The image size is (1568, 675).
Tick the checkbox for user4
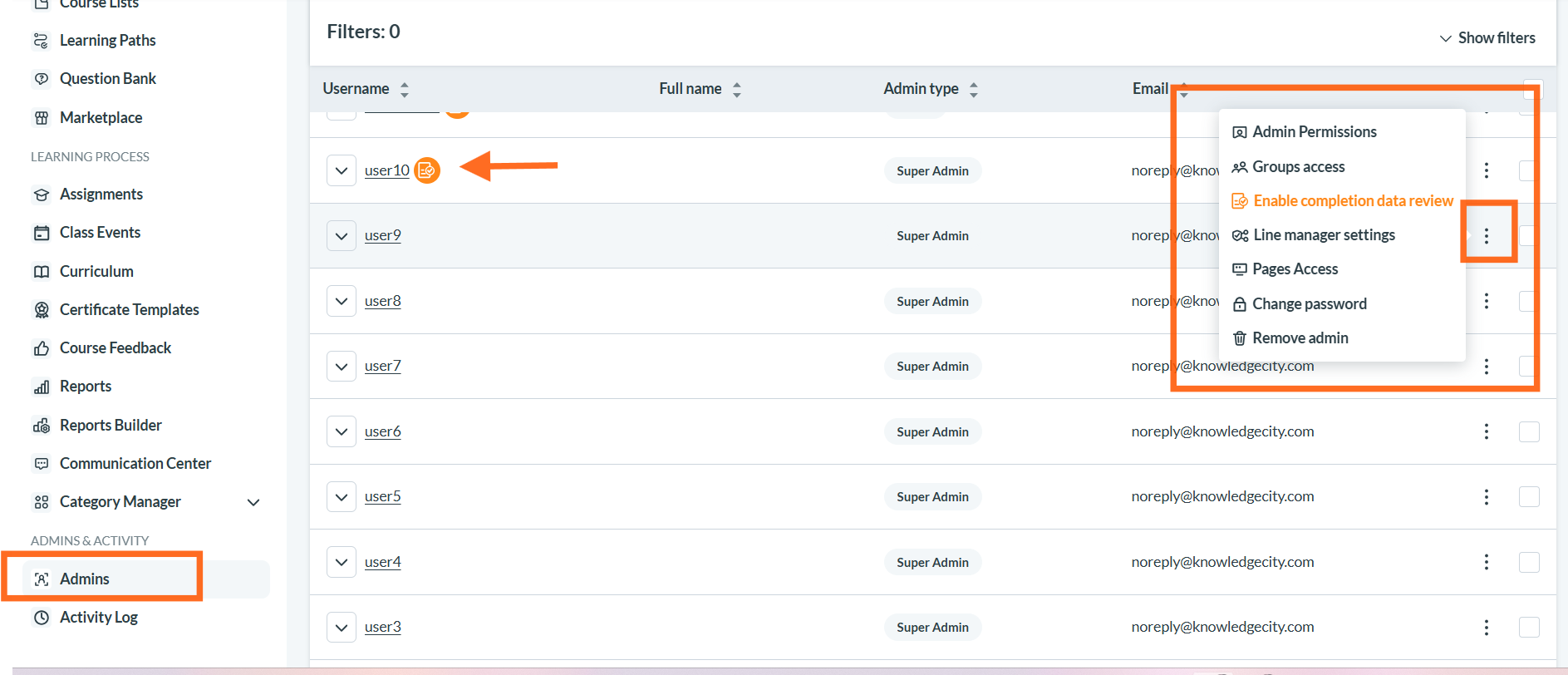click(1529, 562)
